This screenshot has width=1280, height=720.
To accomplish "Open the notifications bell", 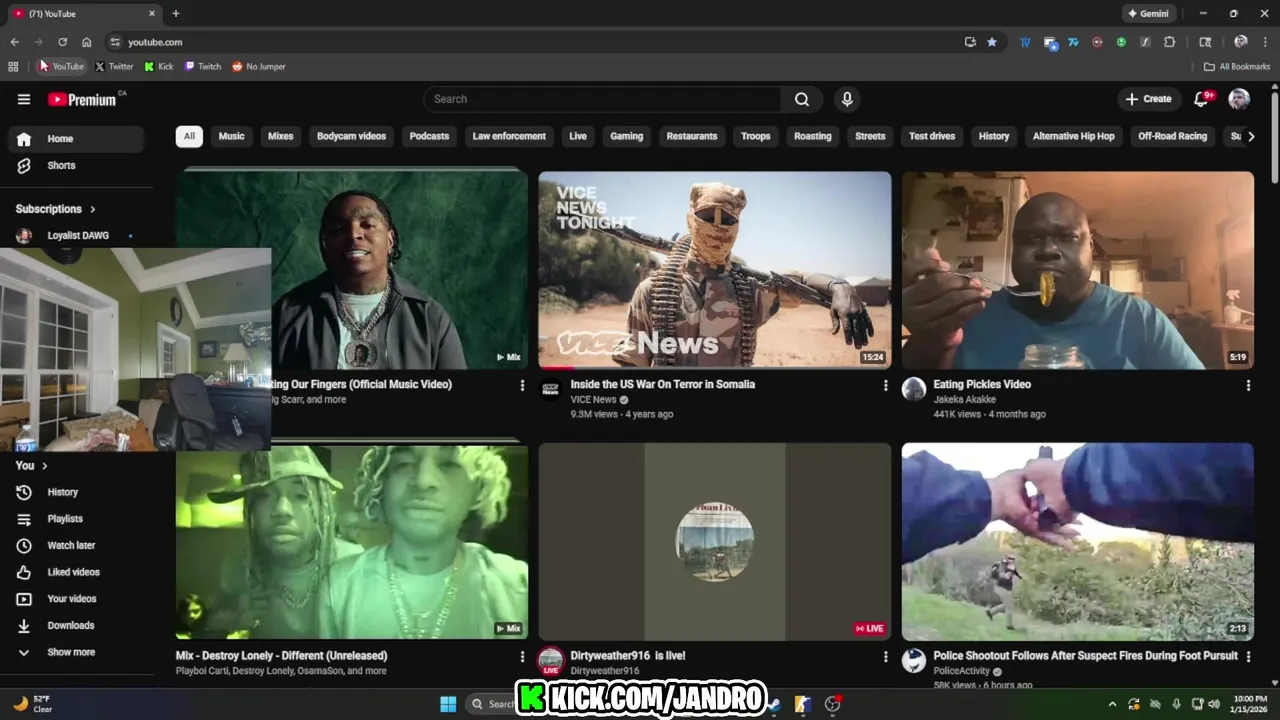I will 1202,99.
